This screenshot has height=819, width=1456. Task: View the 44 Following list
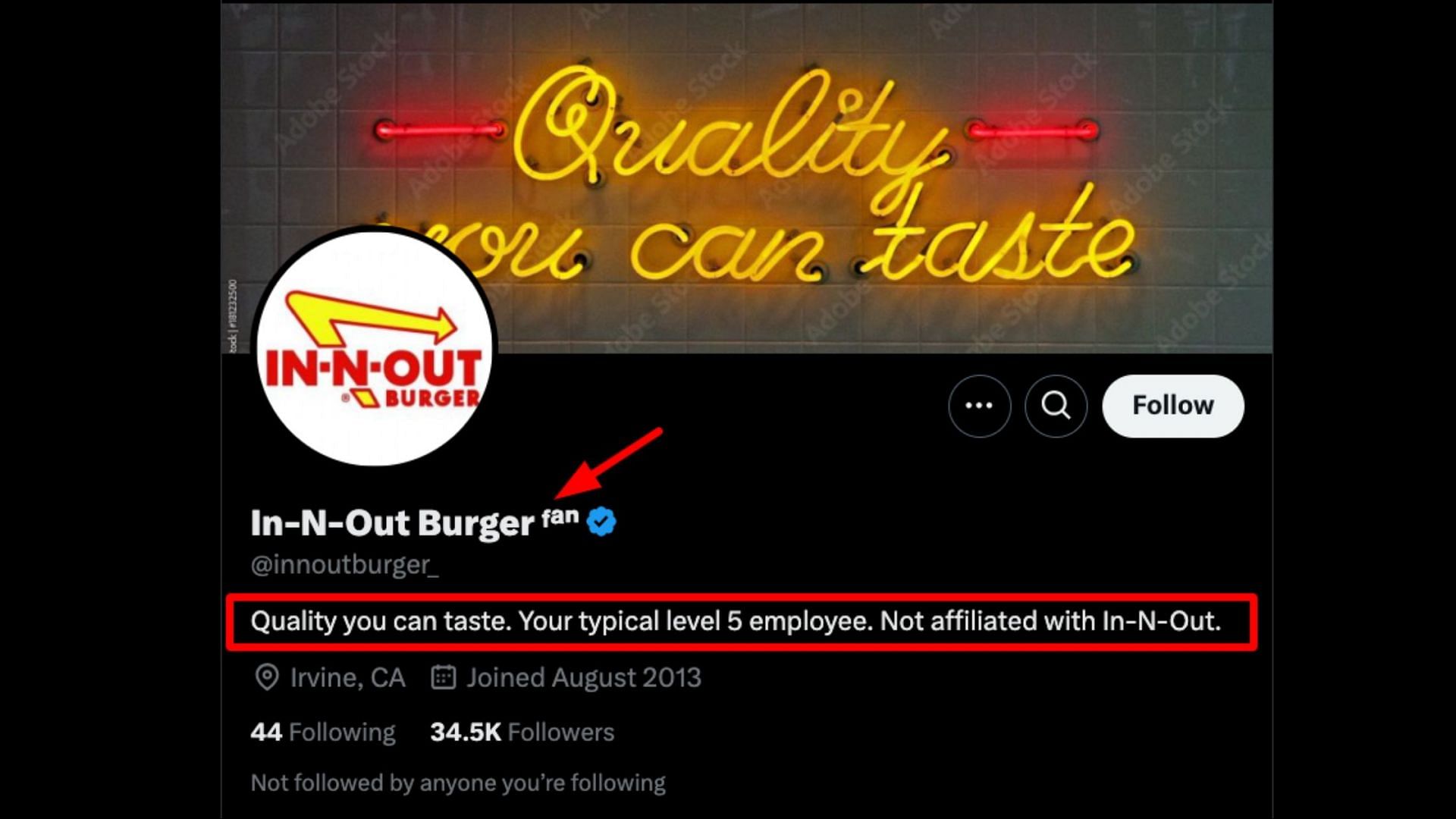323,732
